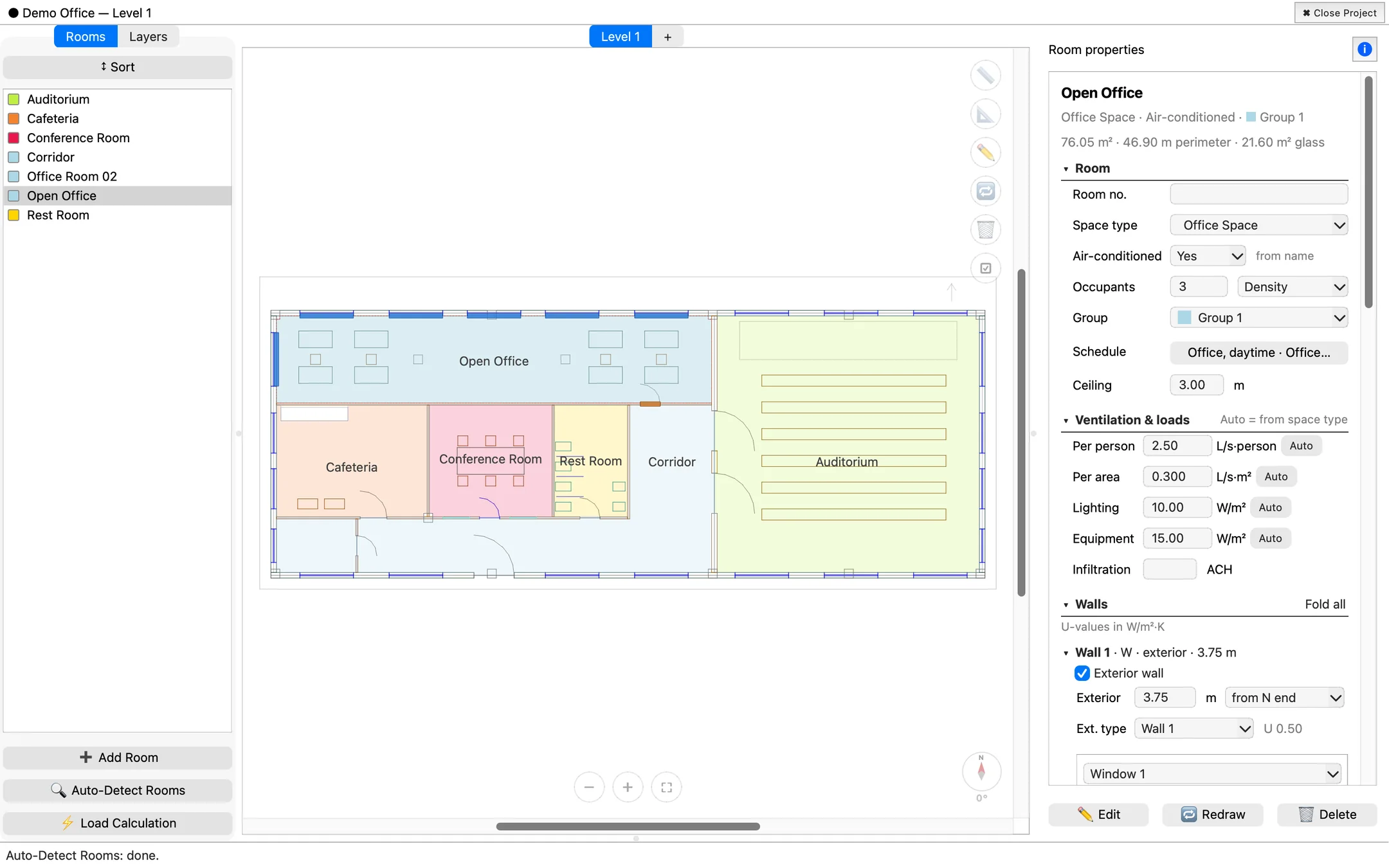Open the blue info icon

[1365, 50]
